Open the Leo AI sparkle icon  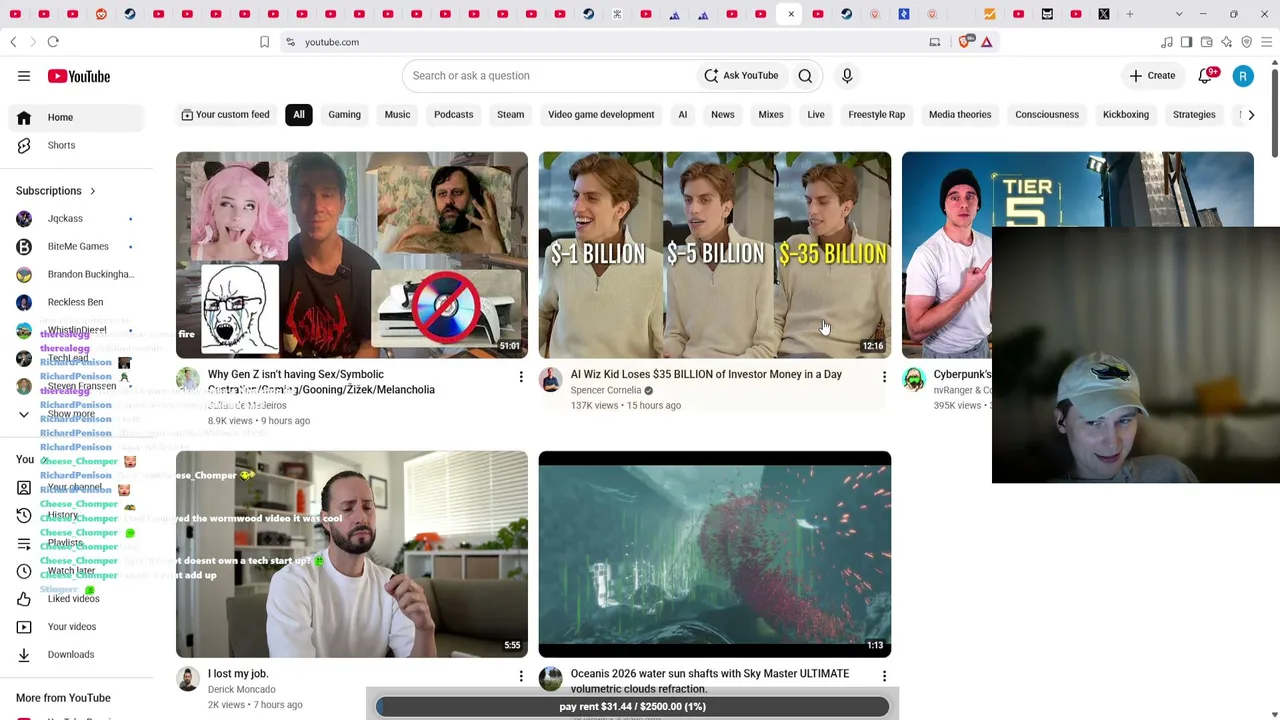(1227, 42)
